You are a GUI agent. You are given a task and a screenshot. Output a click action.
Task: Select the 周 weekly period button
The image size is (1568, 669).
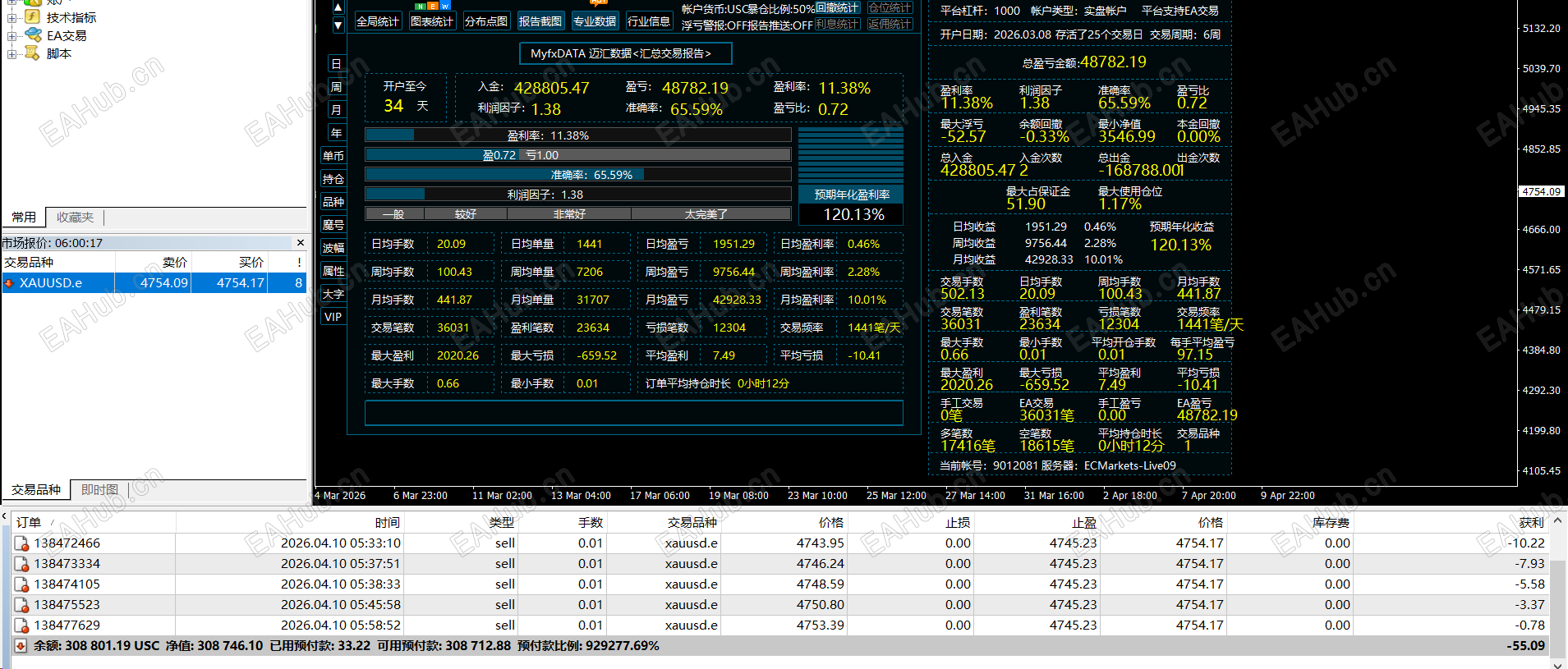pos(336,87)
